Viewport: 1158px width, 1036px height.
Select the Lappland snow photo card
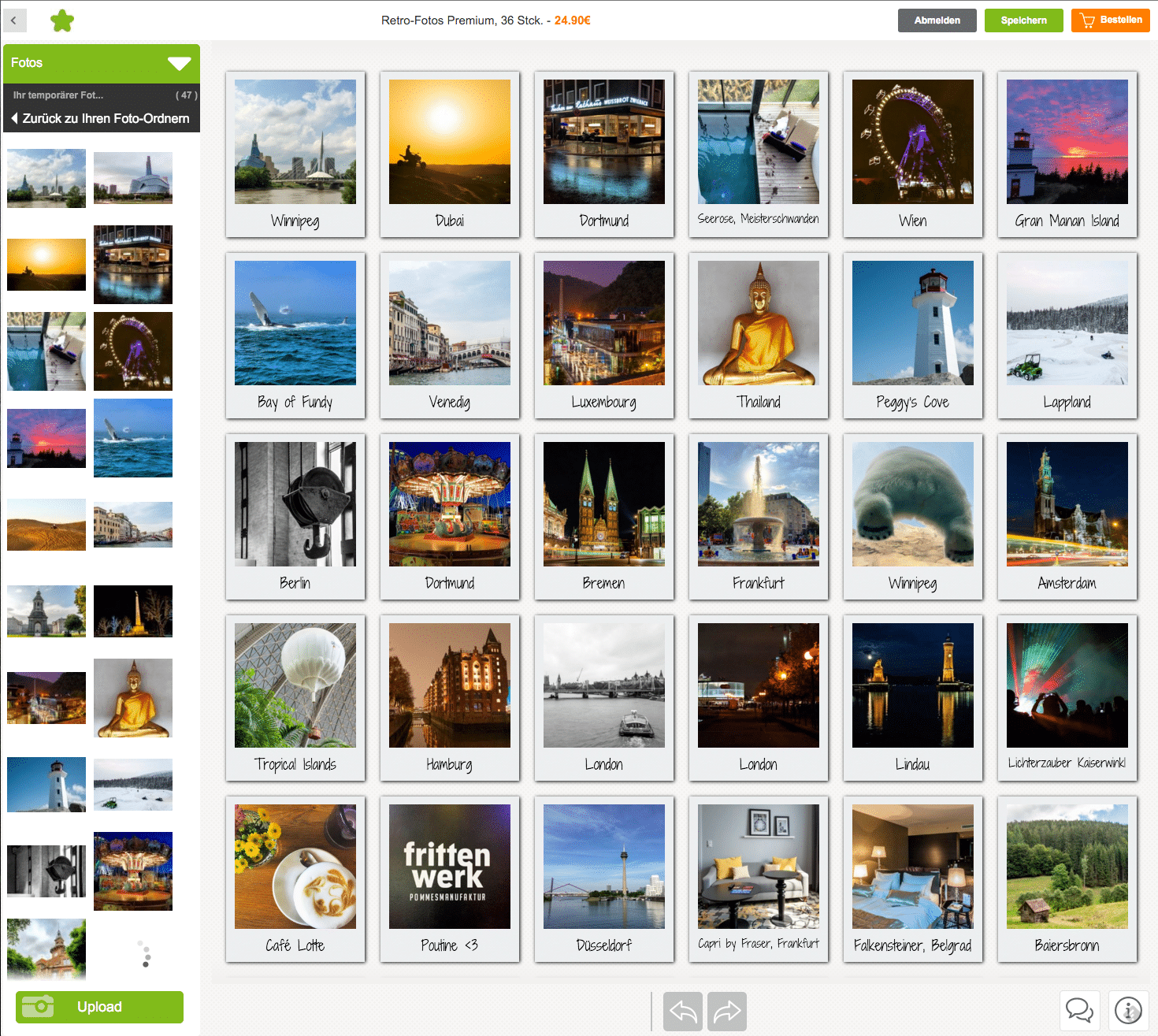(1067, 336)
